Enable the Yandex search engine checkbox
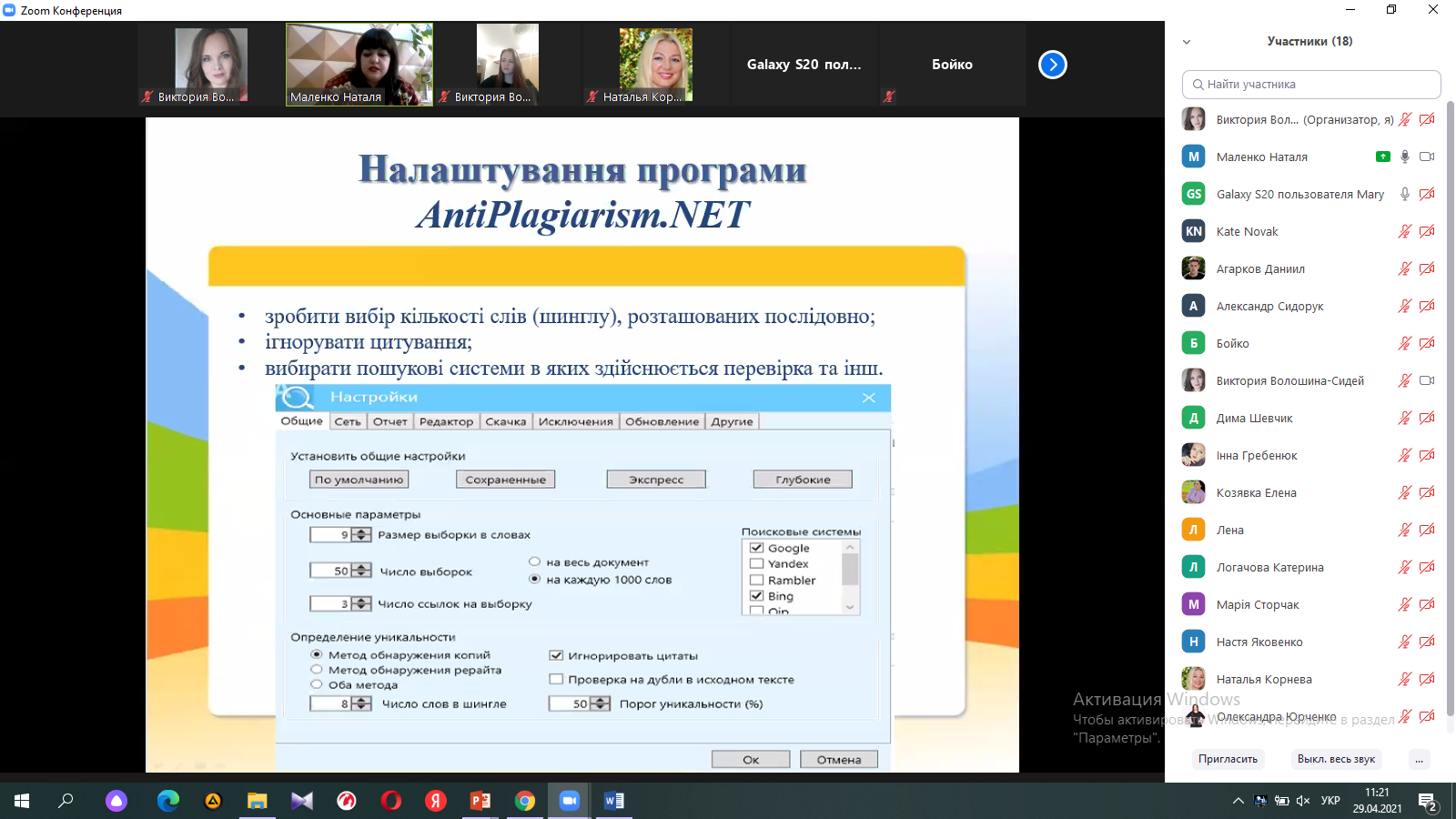The image size is (1456, 819). tap(756, 564)
